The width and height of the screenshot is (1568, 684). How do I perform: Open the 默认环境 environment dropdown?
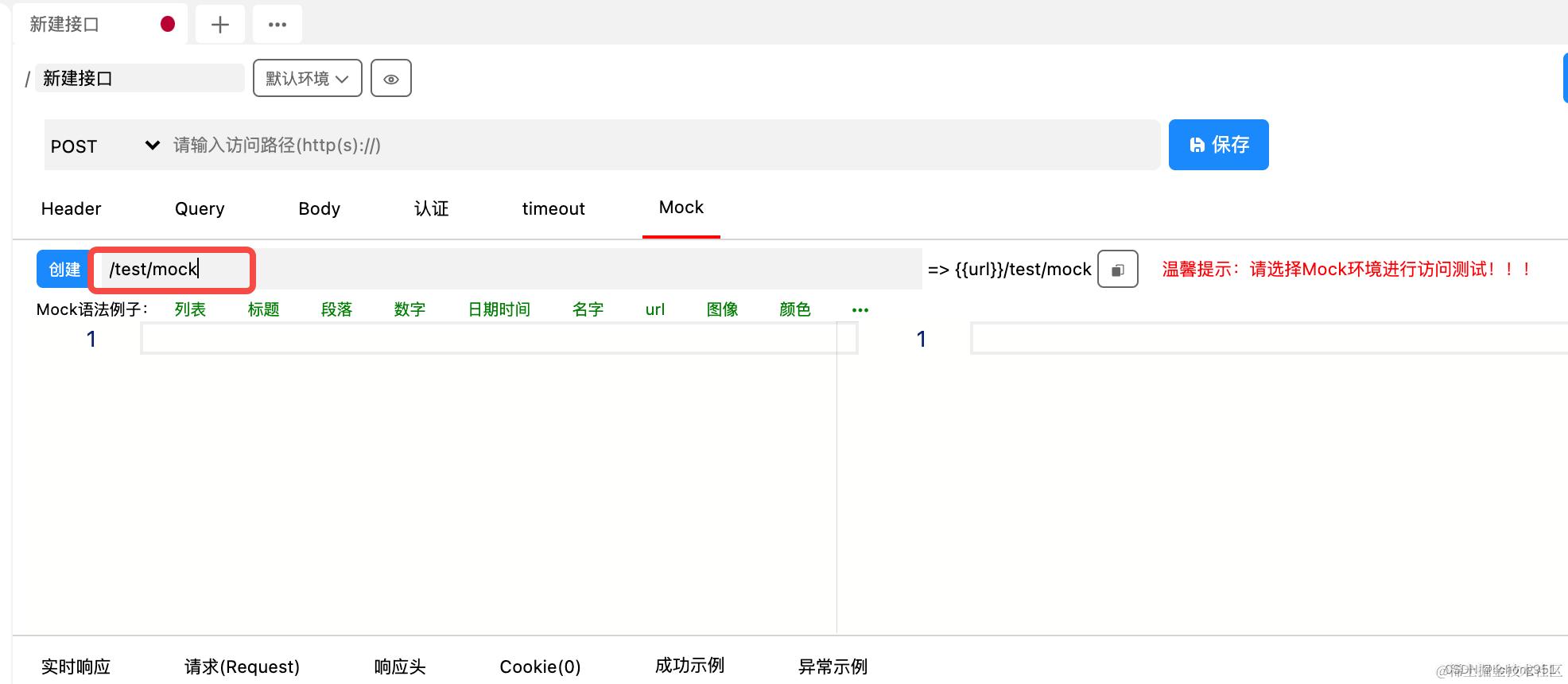coord(308,79)
